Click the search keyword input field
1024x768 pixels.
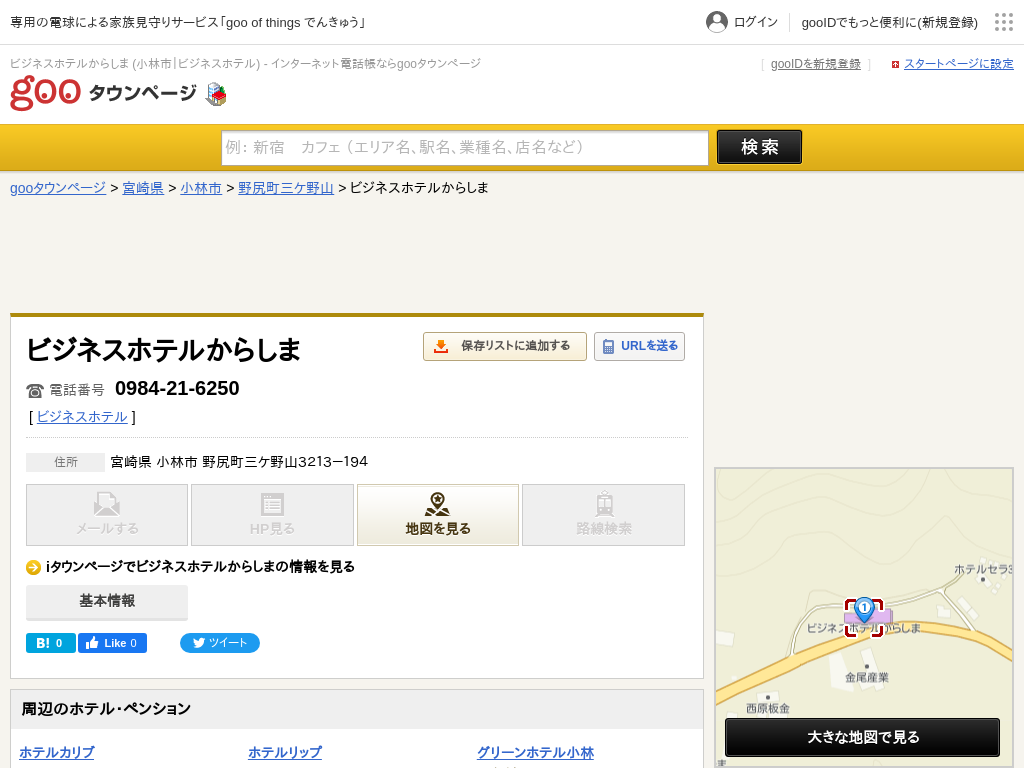coord(464,147)
